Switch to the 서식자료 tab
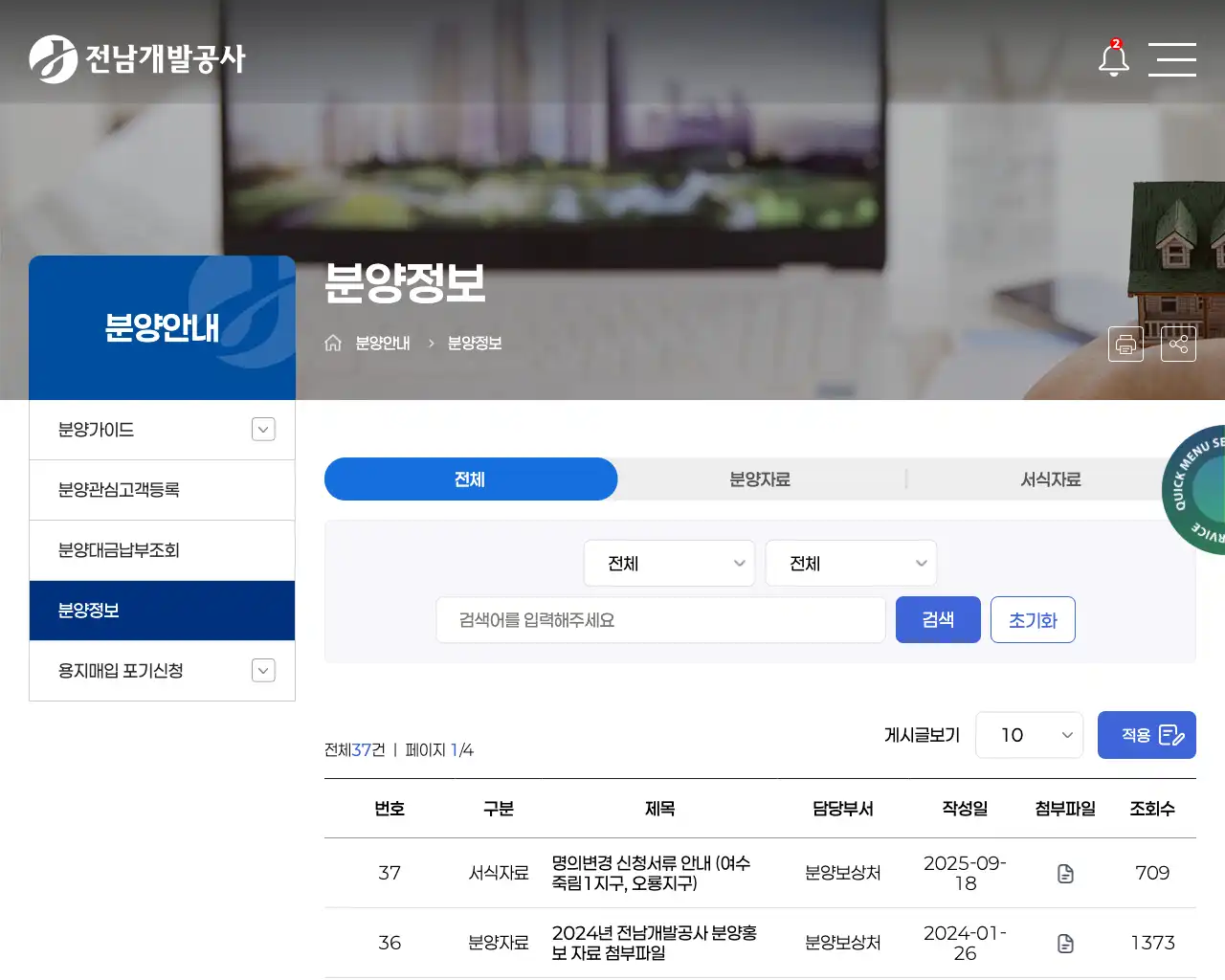 coord(1051,479)
